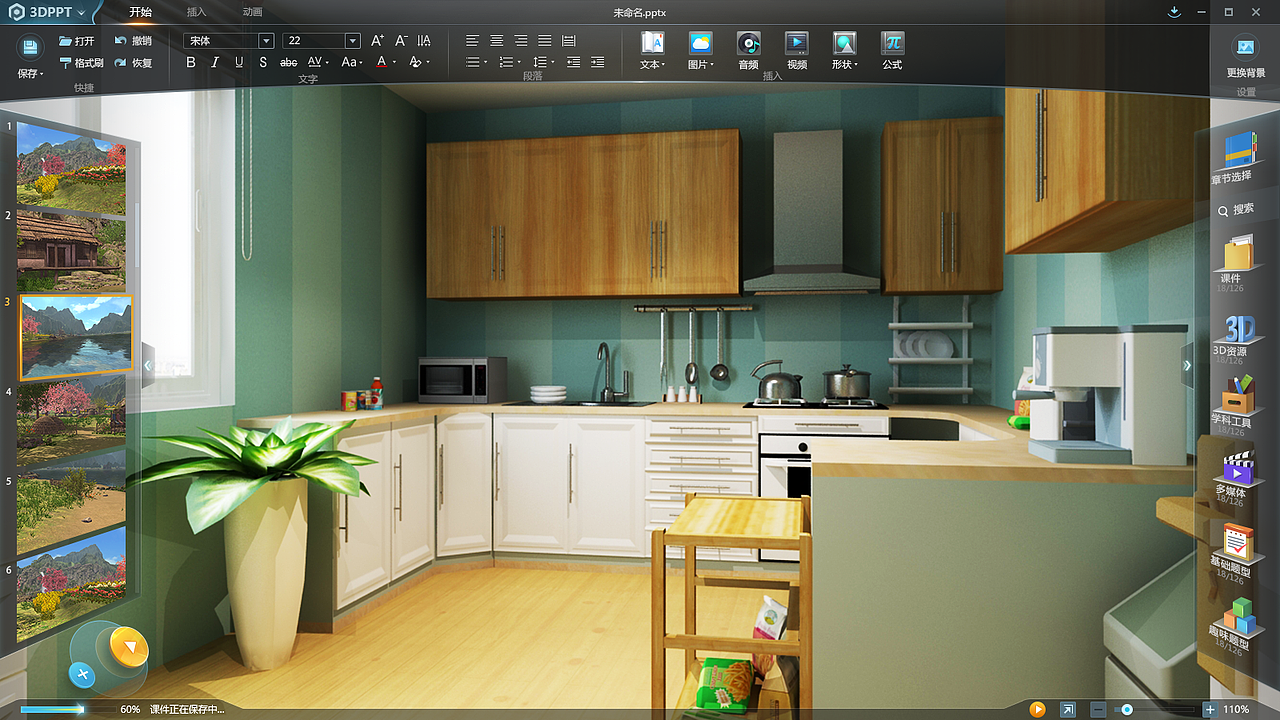Open the 图片 picture insert dropdown
1280x720 pixels.
[x=700, y=50]
